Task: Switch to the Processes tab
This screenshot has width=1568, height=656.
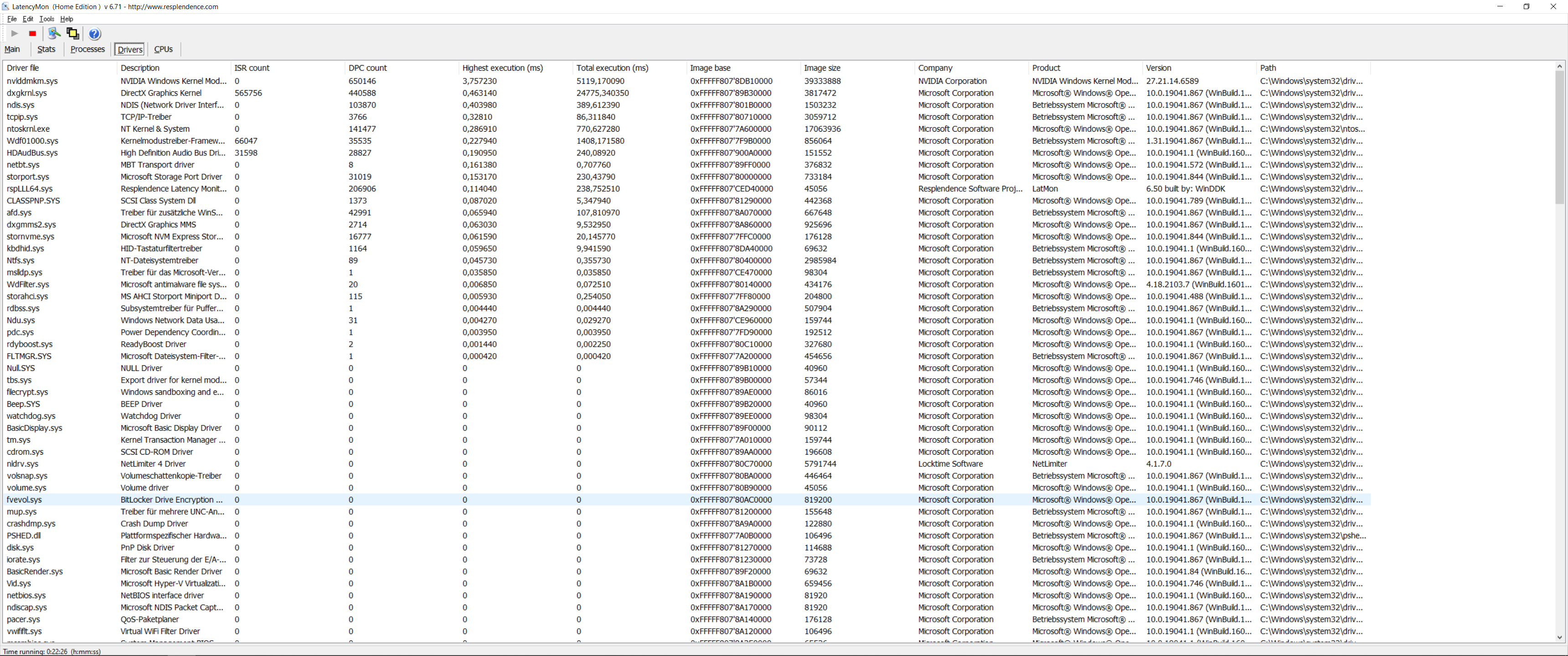Action: point(88,49)
